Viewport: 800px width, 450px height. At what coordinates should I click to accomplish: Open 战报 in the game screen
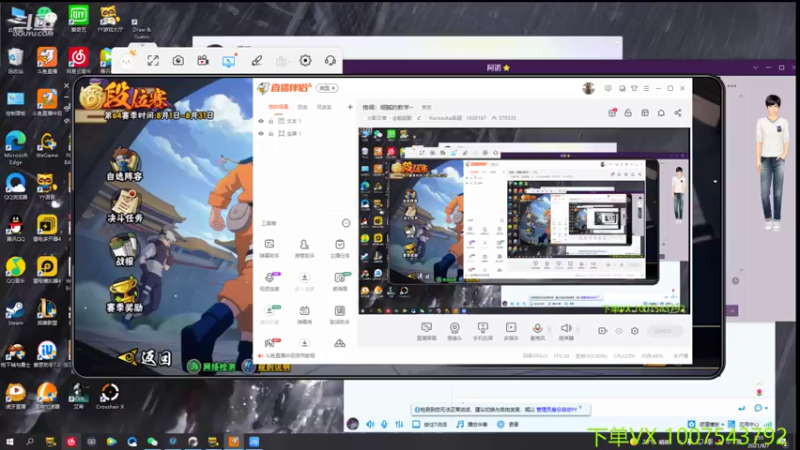(124, 250)
